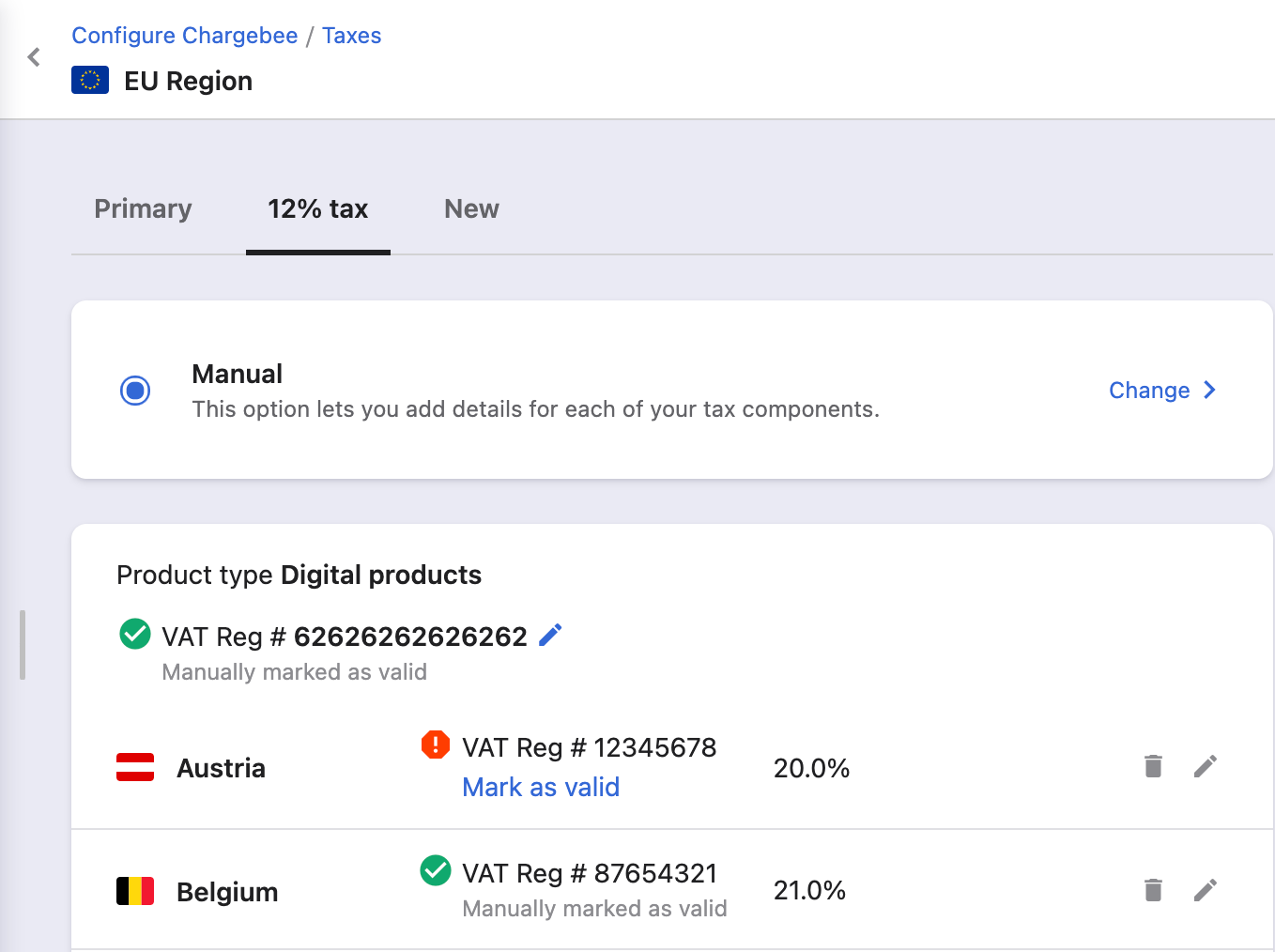The width and height of the screenshot is (1275, 952).
Task: Switch to the 12% tax tab
Action: pyautogui.click(x=318, y=208)
